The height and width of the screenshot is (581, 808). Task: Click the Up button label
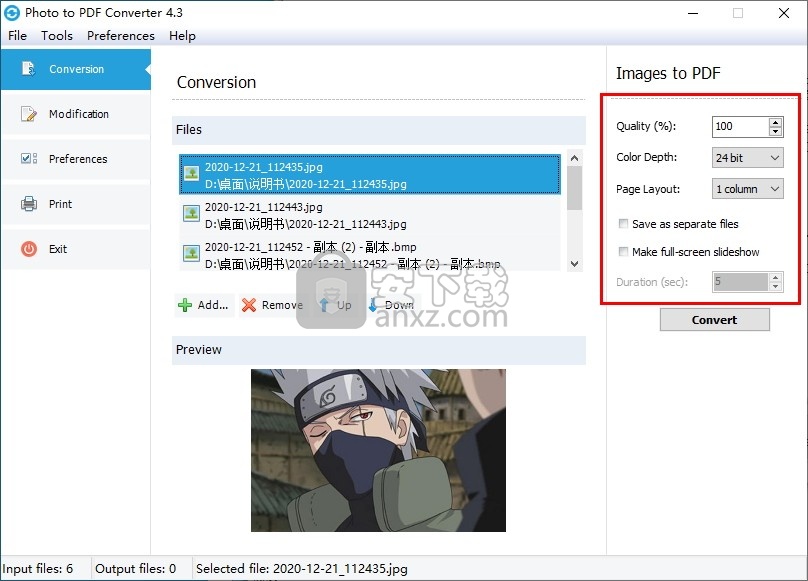344,305
